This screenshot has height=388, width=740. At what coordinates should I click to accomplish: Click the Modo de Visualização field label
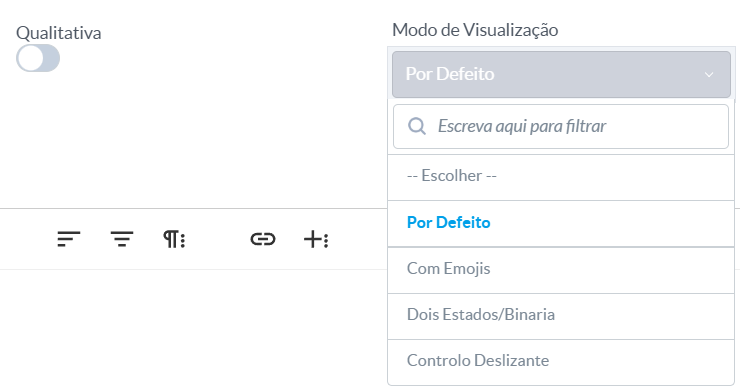tap(475, 30)
